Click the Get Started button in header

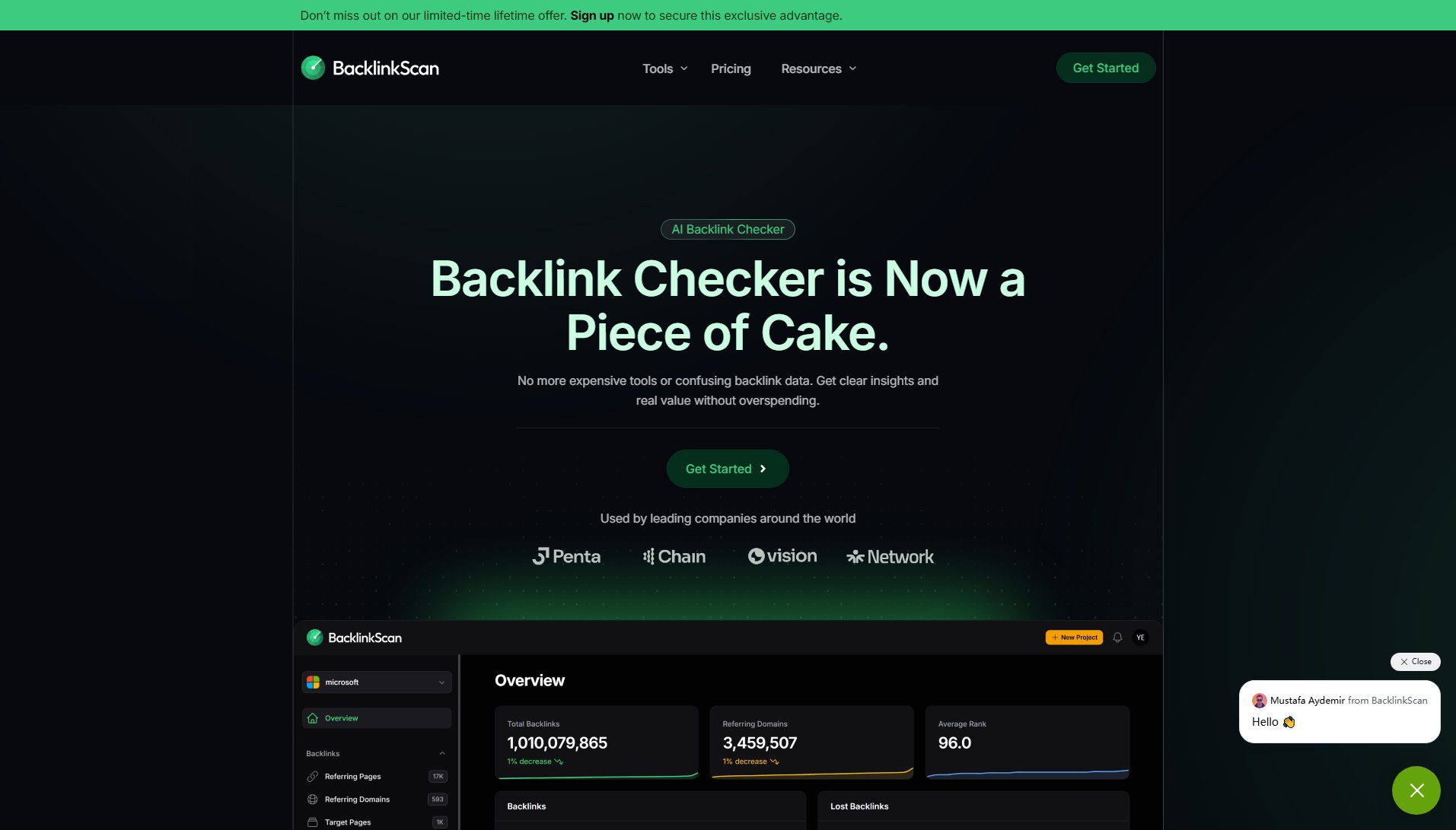pos(1105,68)
